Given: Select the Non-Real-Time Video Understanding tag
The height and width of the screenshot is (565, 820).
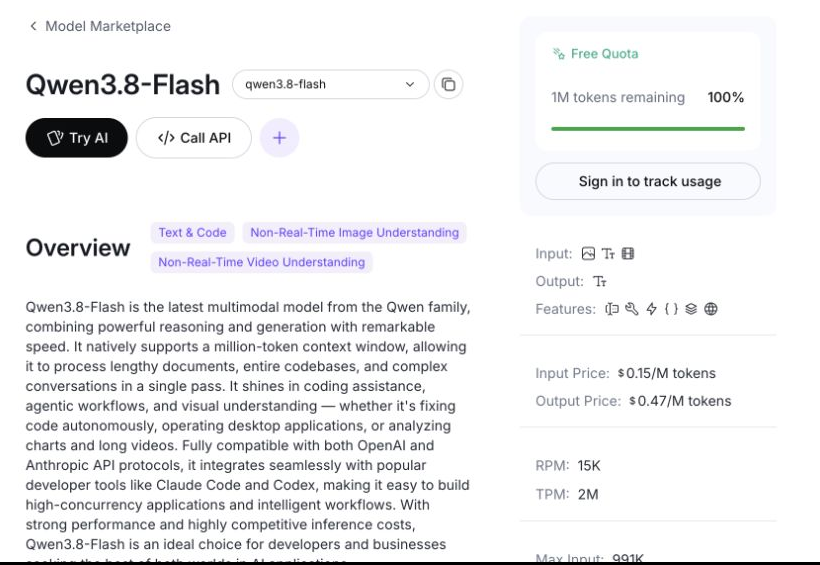Looking at the screenshot, I should [x=261, y=262].
